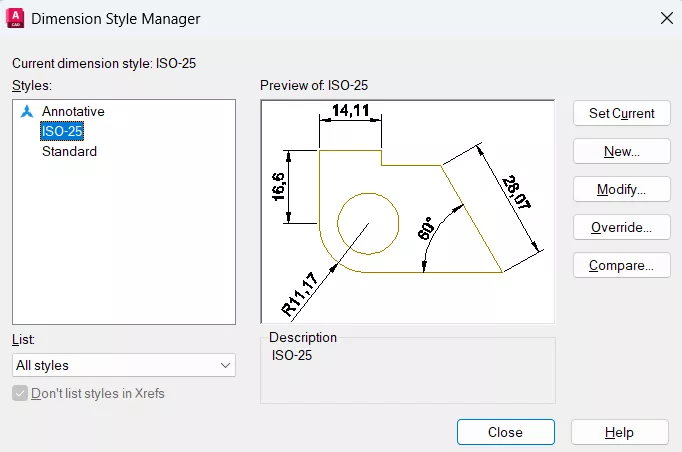Select the Annotative dimension style

(x=73, y=112)
